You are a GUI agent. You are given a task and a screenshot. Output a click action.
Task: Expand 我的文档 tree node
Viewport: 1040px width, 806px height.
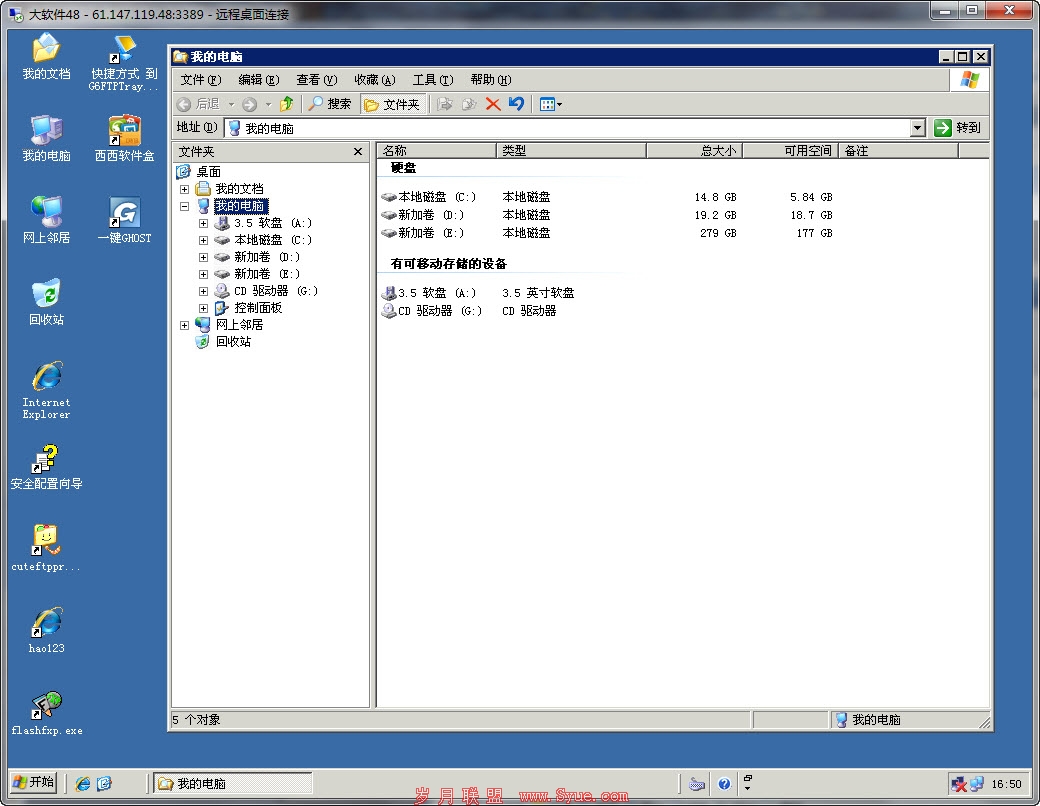click(x=184, y=189)
